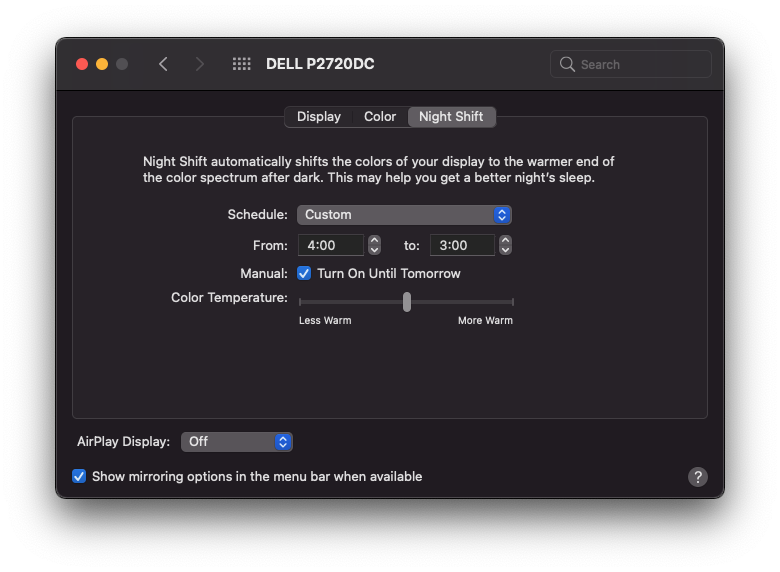Click the 'to' time field showing 3:00
780x572 pixels.
point(462,245)
